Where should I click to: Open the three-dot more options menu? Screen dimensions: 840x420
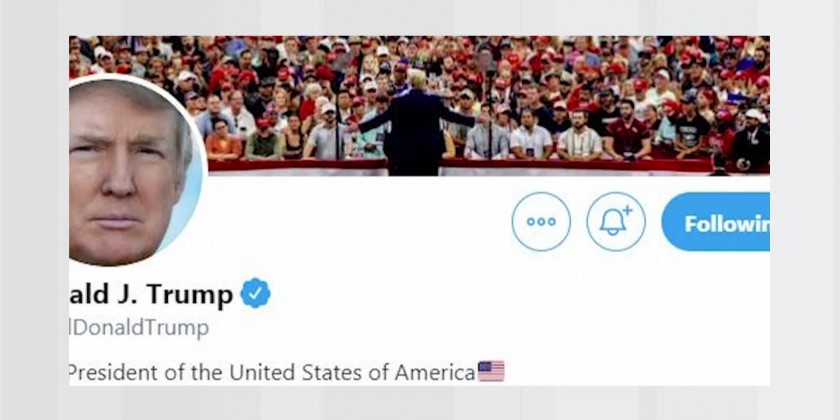(x=541, y=221)
